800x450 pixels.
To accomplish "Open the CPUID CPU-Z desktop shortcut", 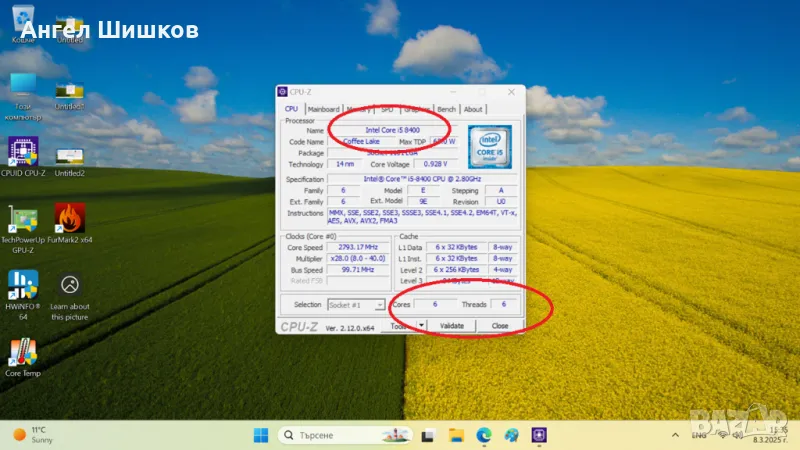I will coord(22,153).
